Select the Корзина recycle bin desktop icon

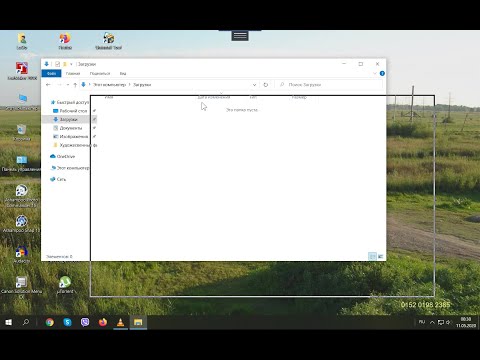22,132
